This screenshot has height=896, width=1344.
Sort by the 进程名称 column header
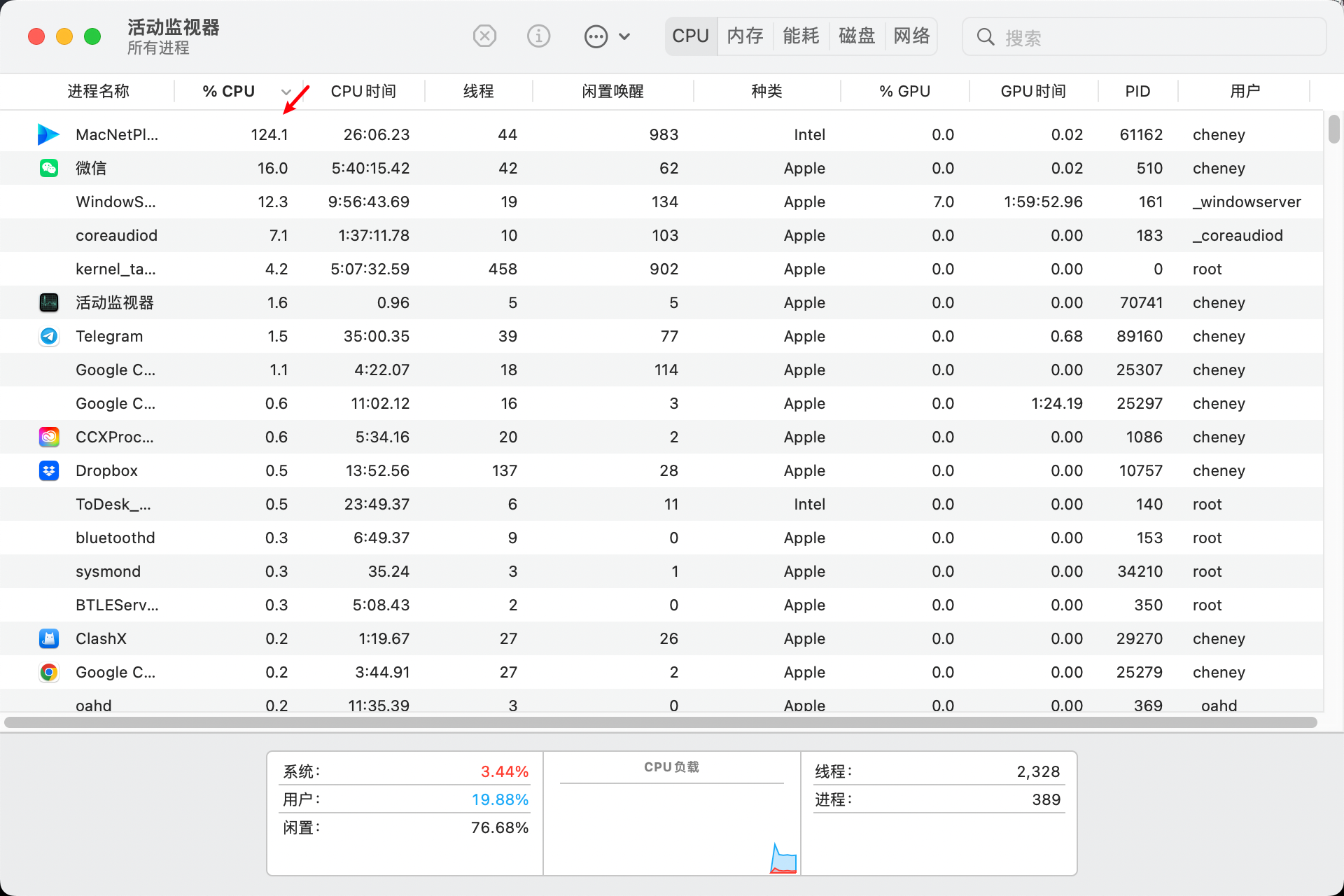click(x=98, y=91)
